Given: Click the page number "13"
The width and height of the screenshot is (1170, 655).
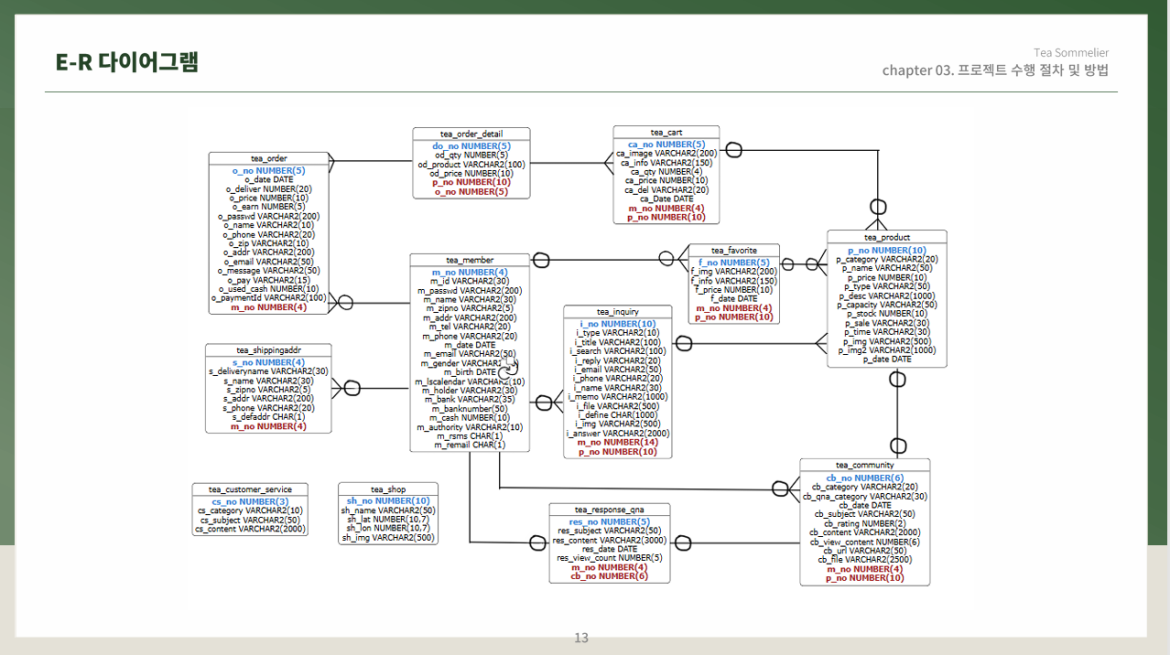Looking at the screenshot, I should tap(581, 638).
